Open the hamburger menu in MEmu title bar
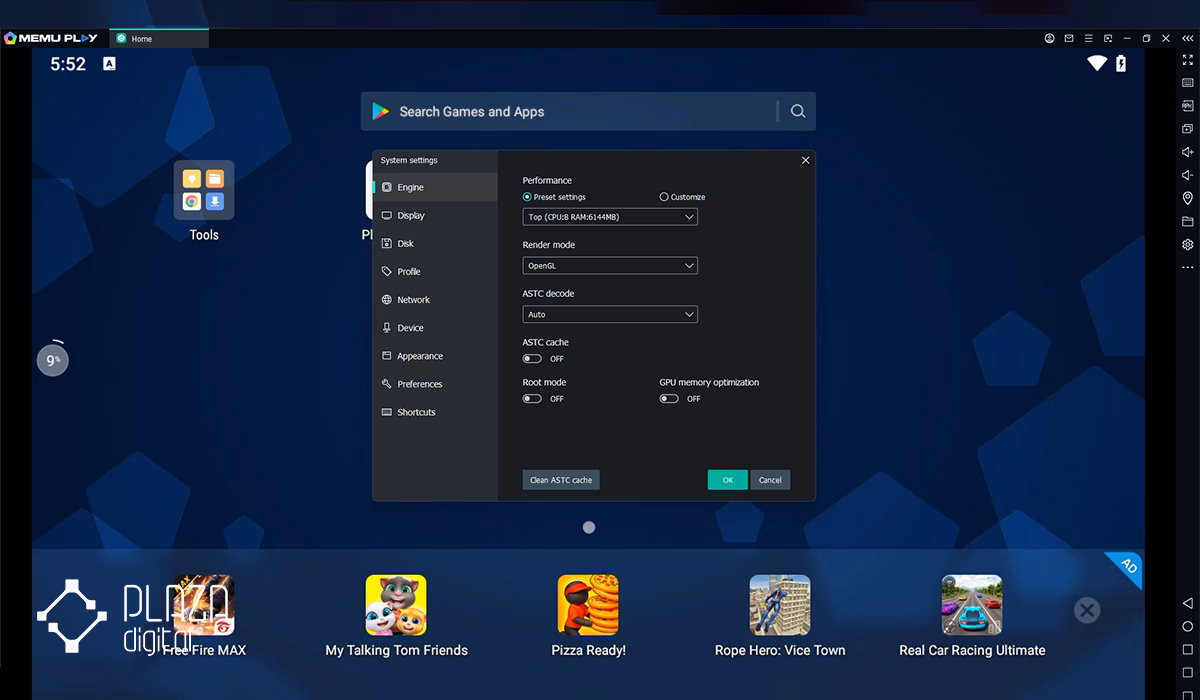Viewport: 1200px width, 700px height. coord(1088,38)
